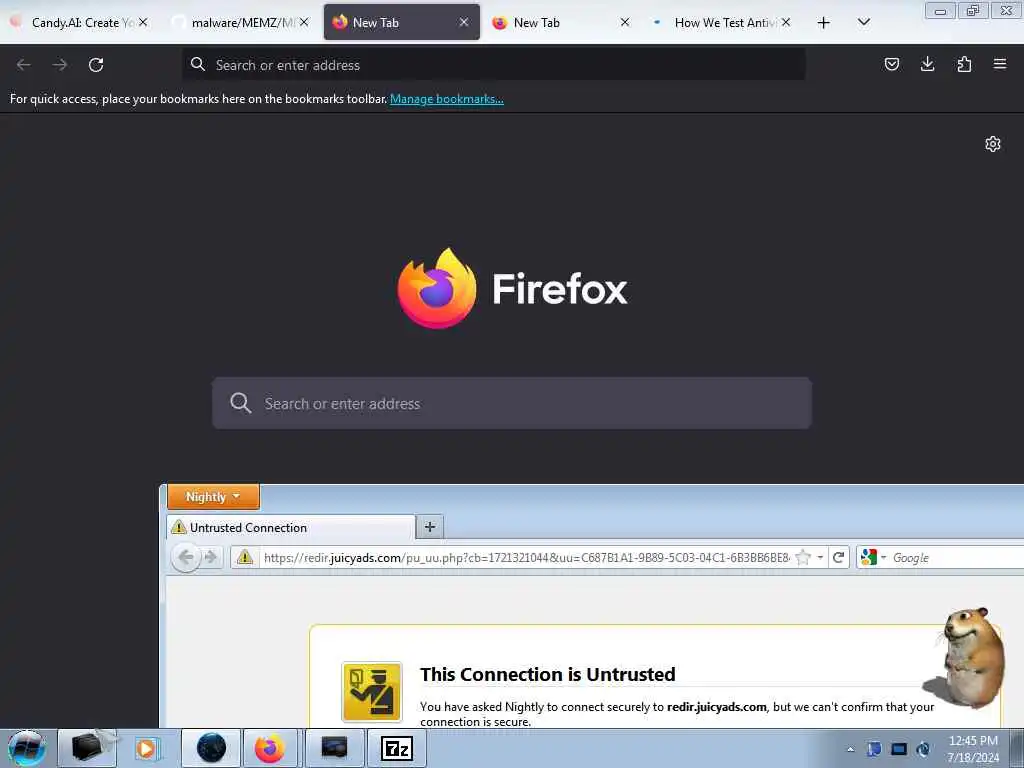The image size is (1024, 768).
Task: Close the second New Tab
Action: (x=625, y=22)
